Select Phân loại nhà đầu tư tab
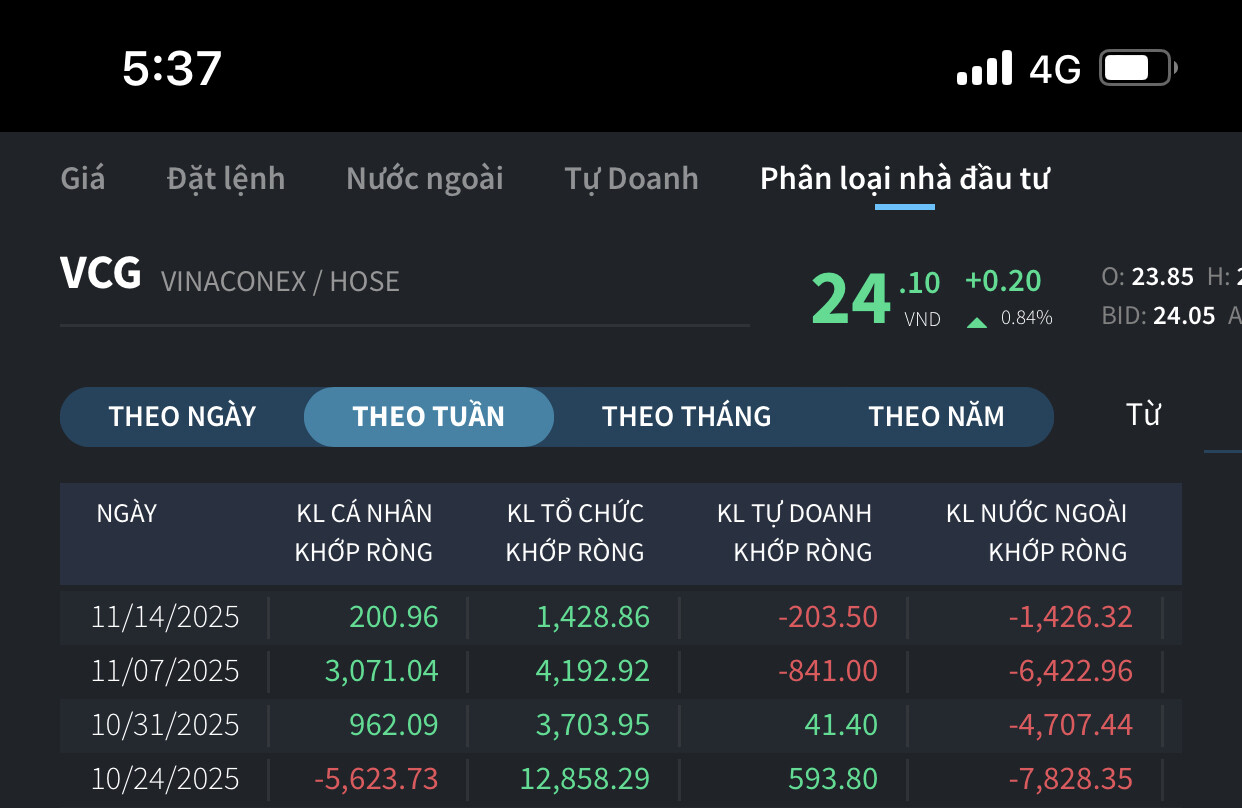The image size is (1242, 808). tap(904, 179)
